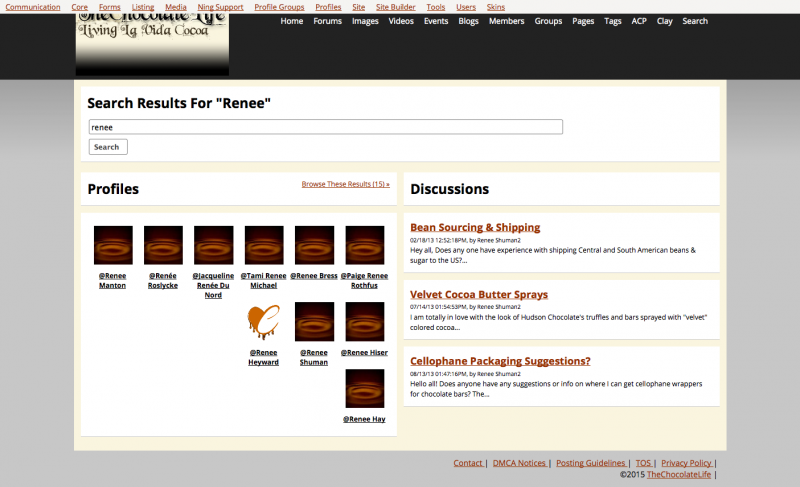Open the Privacy Policy footer link
This screenshot has width=800, height=487.
[x=686, y=463]
